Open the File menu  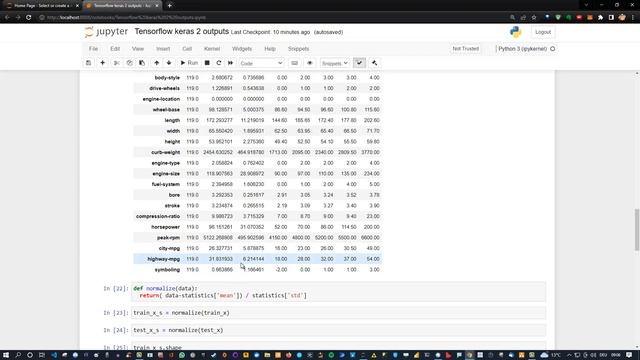pos(93,49)
